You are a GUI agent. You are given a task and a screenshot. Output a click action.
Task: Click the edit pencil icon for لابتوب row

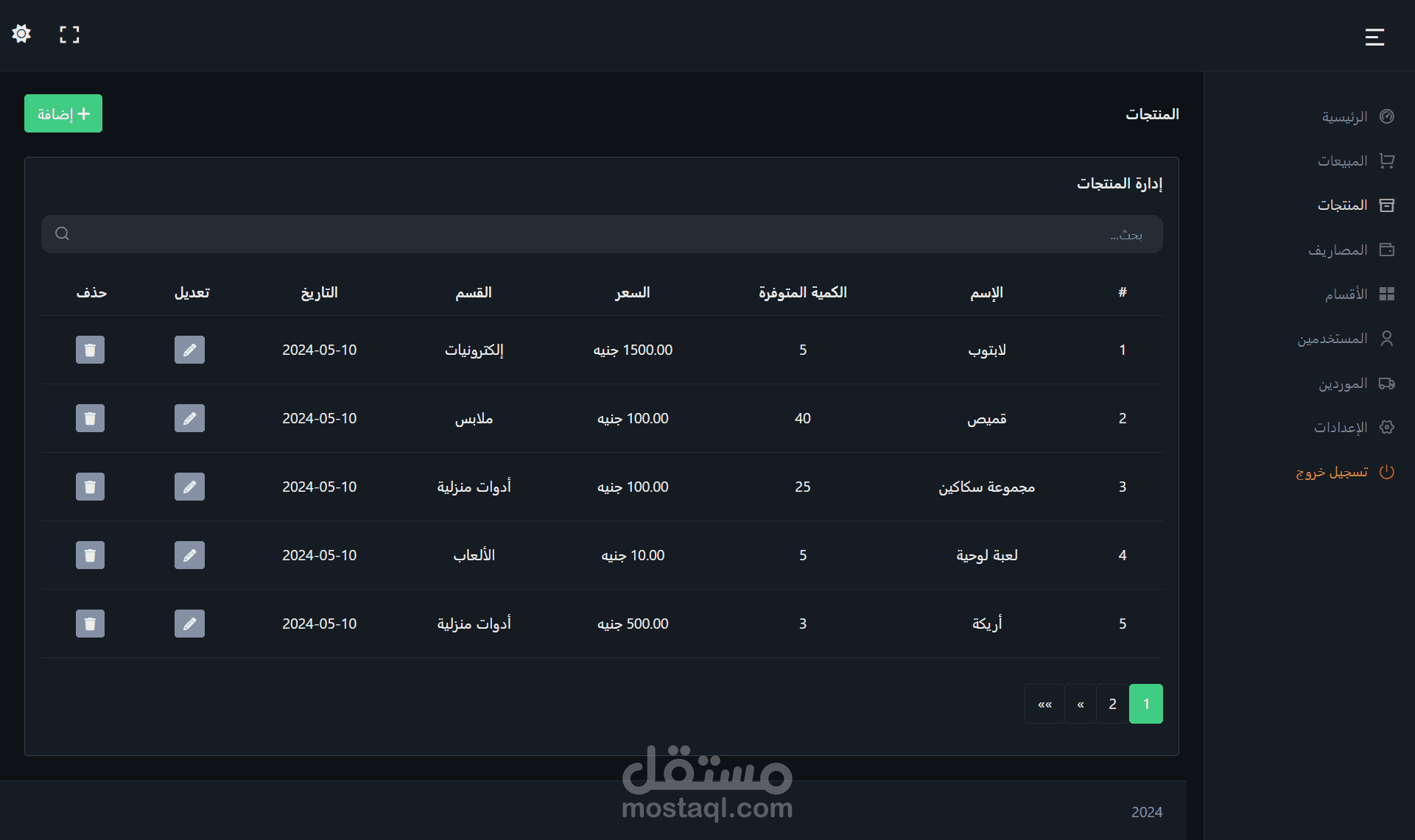point(189,350)
